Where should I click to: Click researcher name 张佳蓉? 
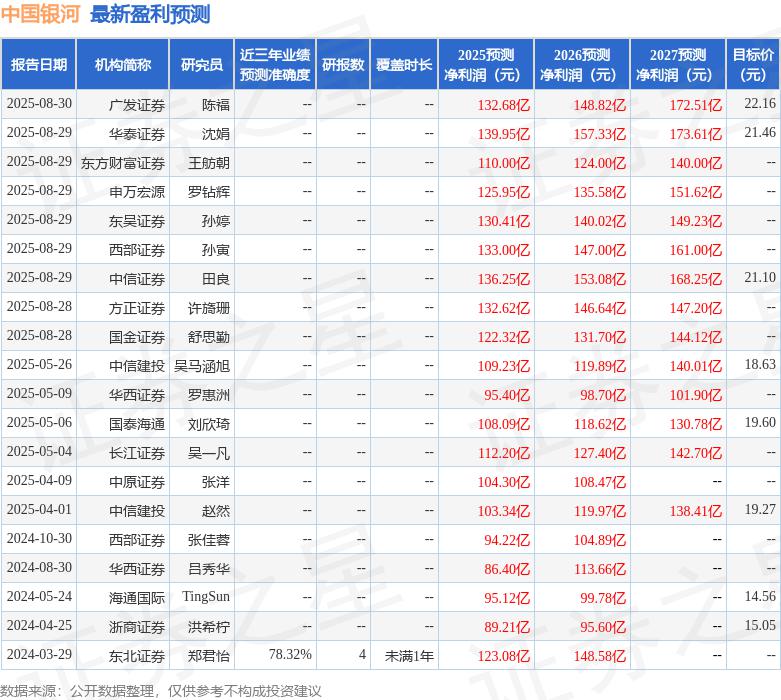tap(209, 540)
